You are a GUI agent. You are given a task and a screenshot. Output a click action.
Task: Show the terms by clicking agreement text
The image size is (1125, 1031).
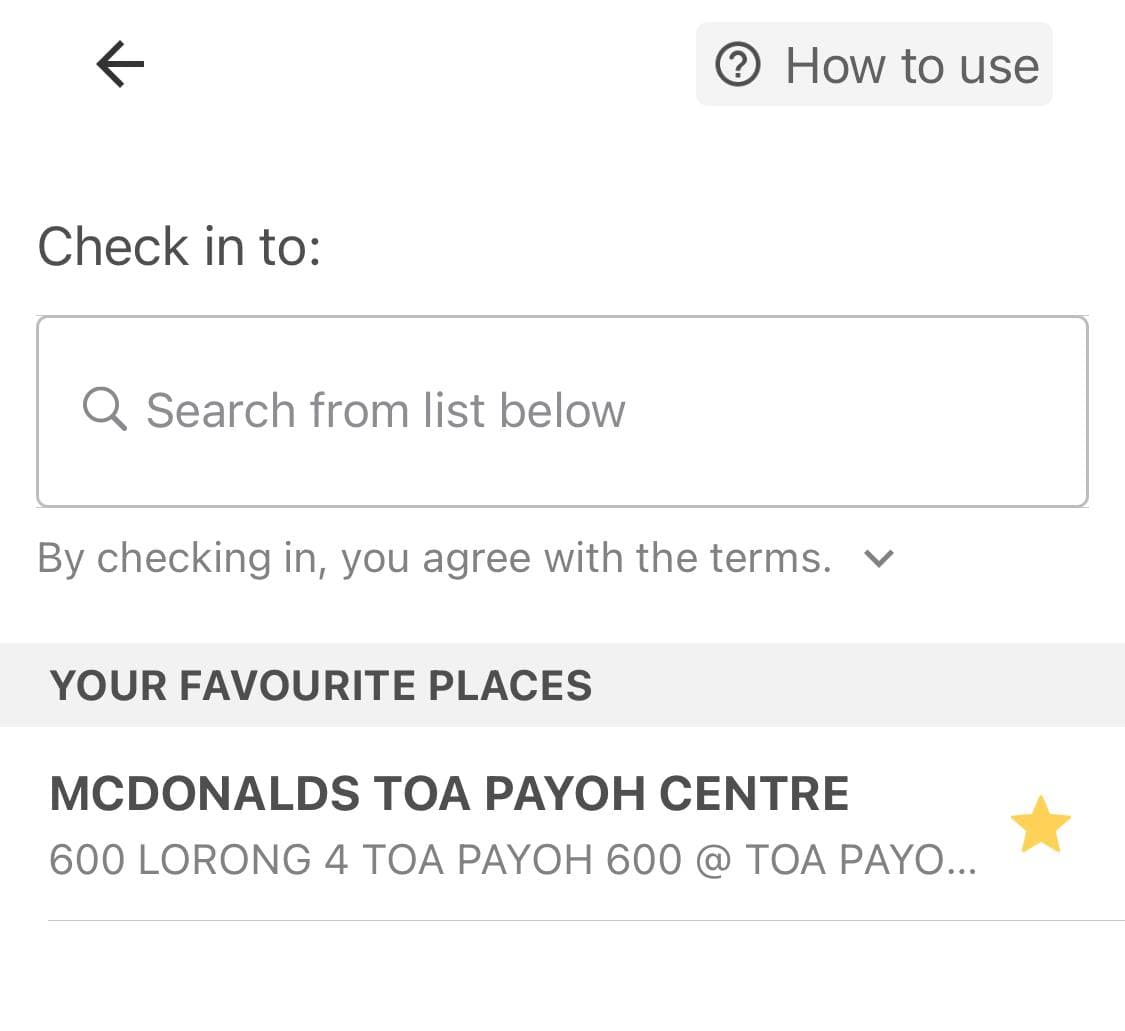pyautogui.click(x=434, y=558)
